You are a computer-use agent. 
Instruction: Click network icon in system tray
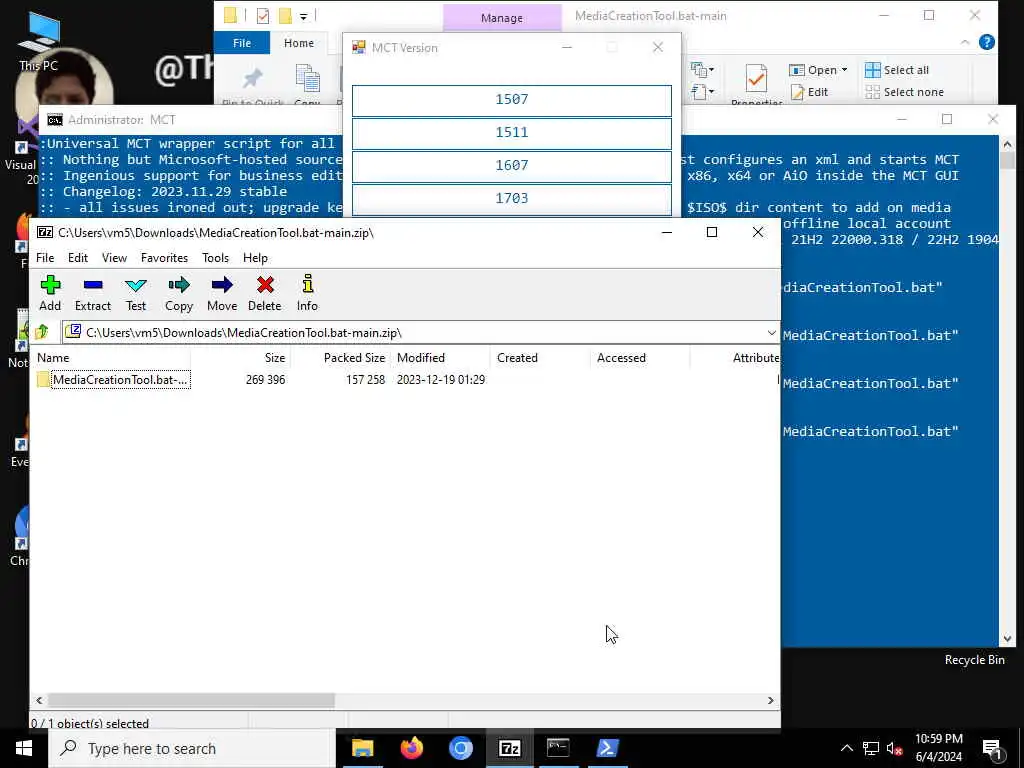coord(871,748)
